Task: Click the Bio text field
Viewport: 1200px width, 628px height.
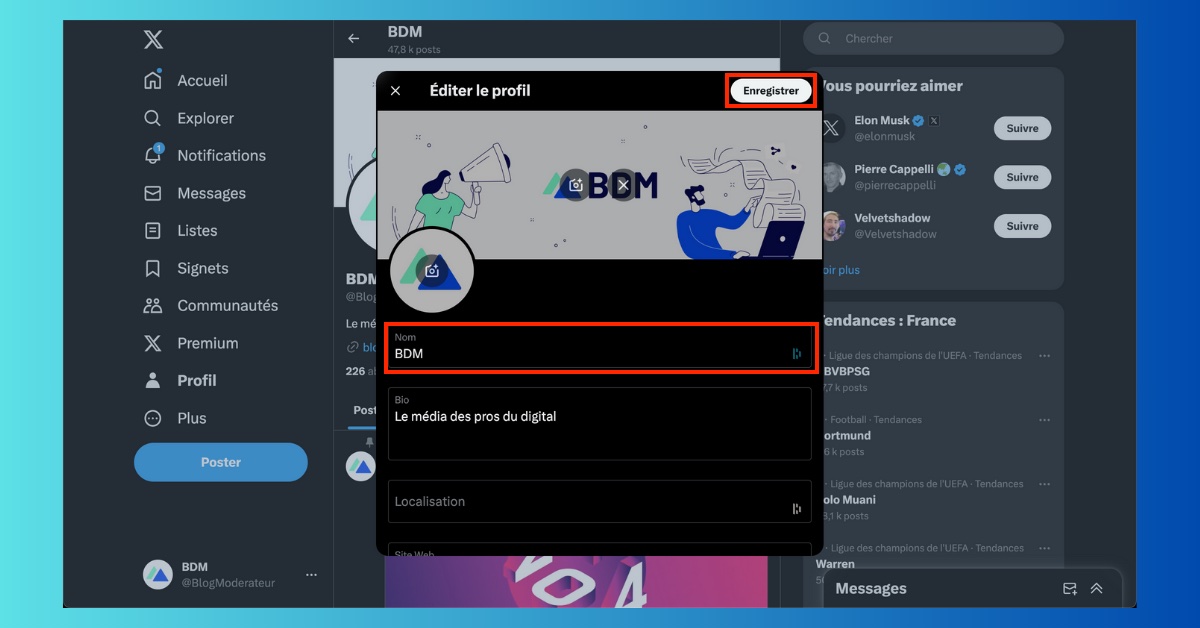Action: (599, 424)
